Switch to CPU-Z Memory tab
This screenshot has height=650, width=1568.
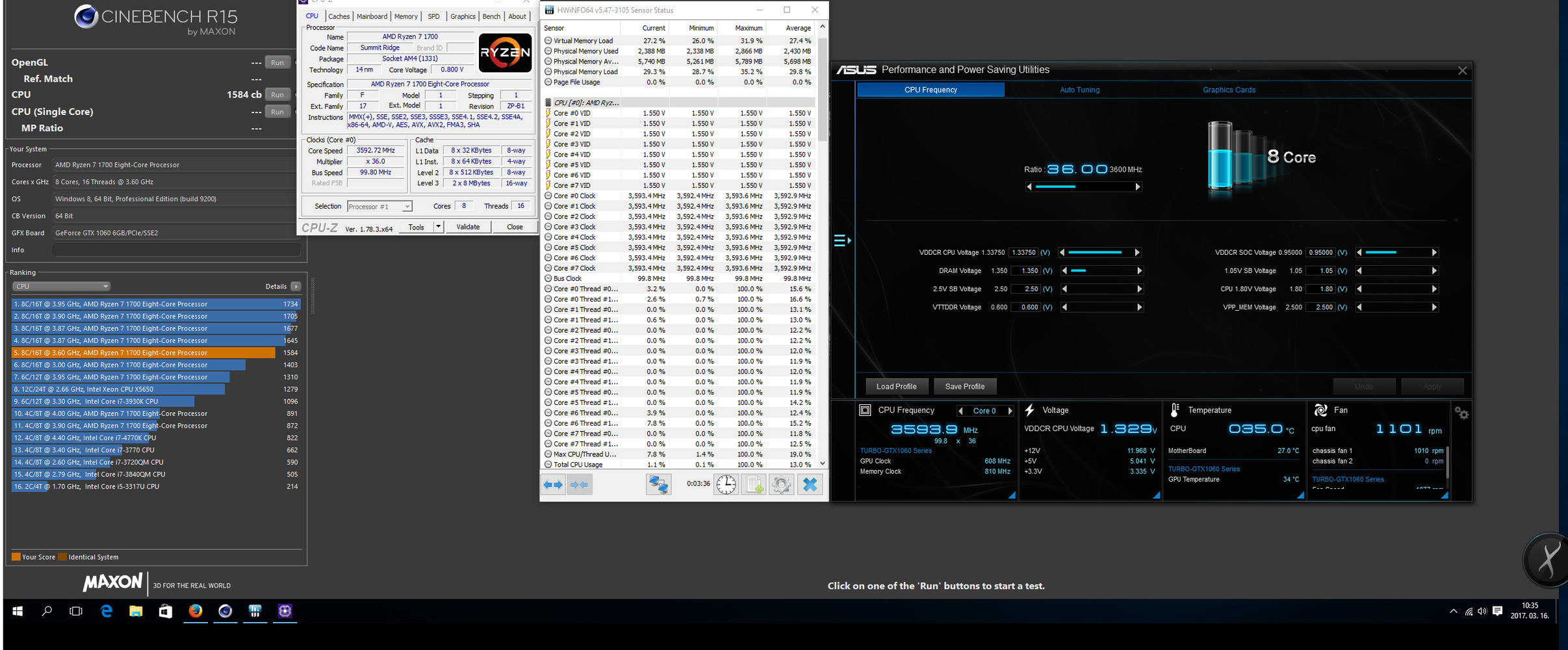tap(406, 16)
